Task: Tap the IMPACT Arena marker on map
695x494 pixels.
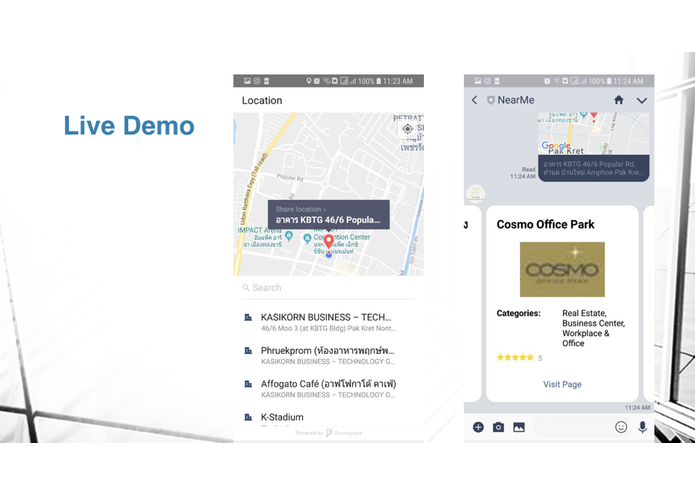Action: (x=289, y=235)
